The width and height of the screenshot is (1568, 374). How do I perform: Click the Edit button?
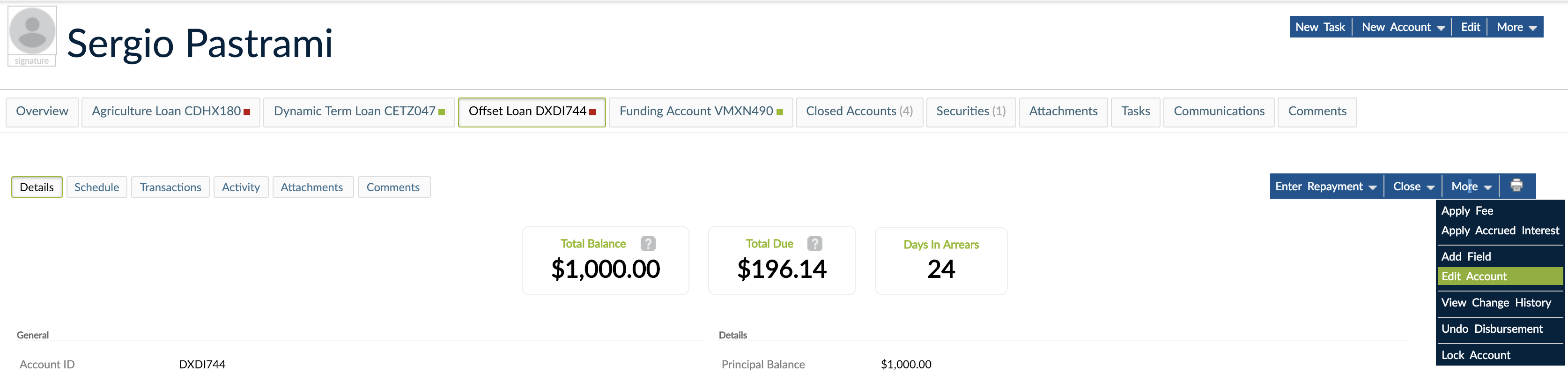(x=1470, y=27)
